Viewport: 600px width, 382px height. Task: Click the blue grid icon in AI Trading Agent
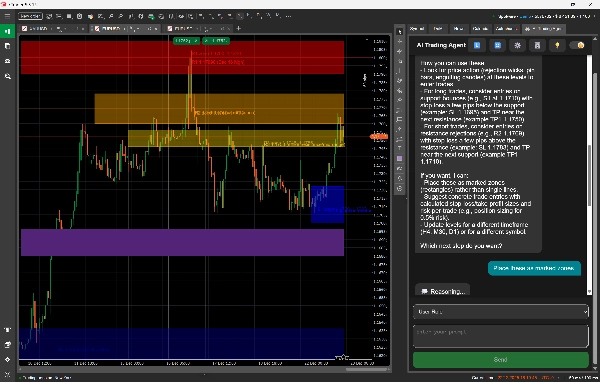[497, 45]
